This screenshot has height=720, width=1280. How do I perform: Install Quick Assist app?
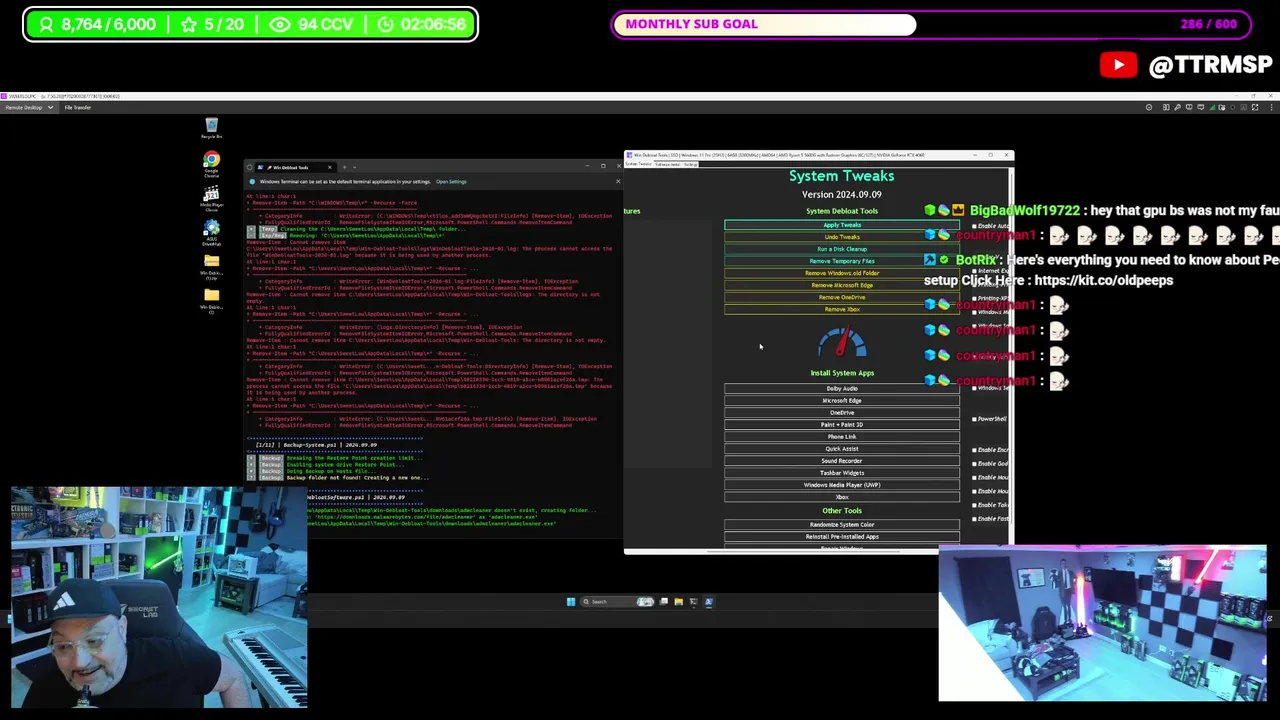[x=842, y=449]
